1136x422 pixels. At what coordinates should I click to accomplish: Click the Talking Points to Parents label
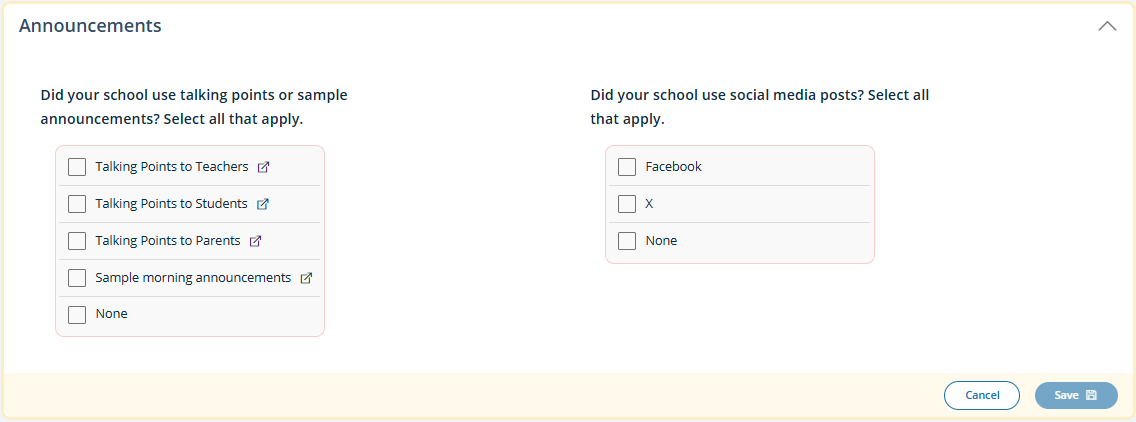click(x=168, y=241)
